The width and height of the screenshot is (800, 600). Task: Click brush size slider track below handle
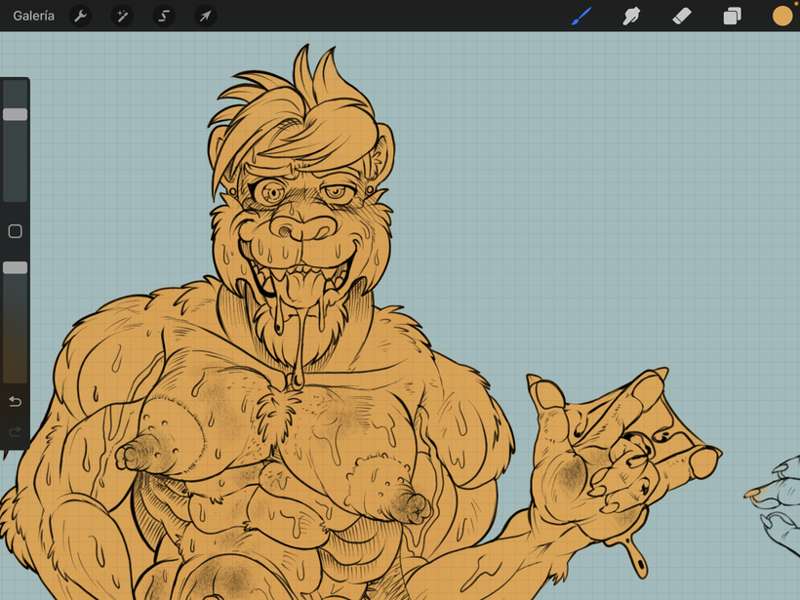[x=15, y=161]
